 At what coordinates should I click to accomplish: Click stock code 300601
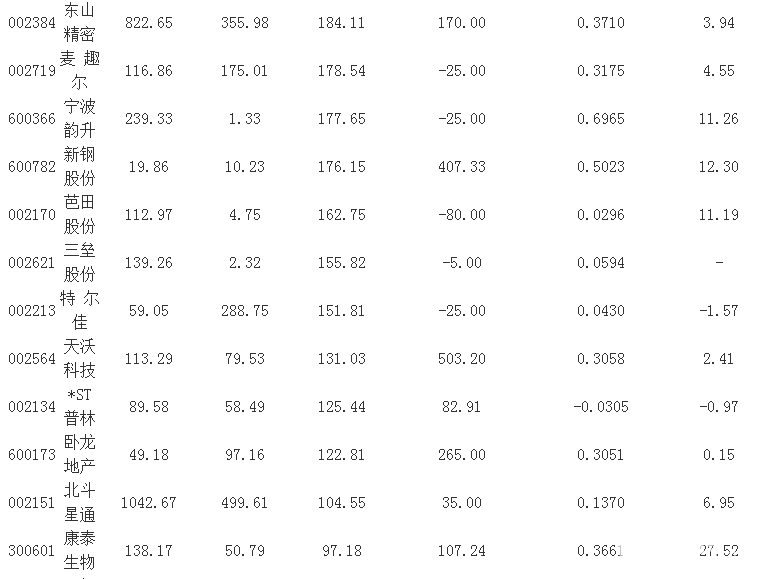(x=28, y=550)
